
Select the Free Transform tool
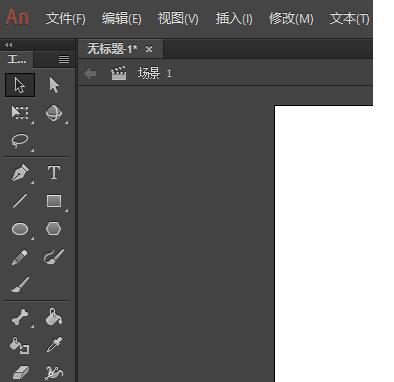(x=20, y=113)
